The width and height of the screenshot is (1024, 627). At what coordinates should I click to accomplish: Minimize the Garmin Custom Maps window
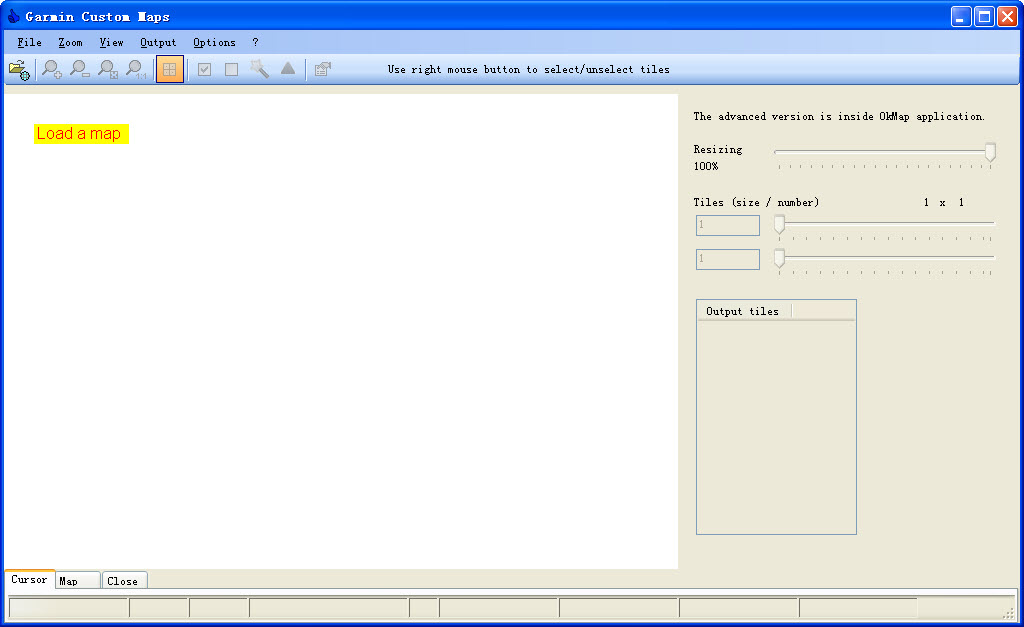pos(961,16)
